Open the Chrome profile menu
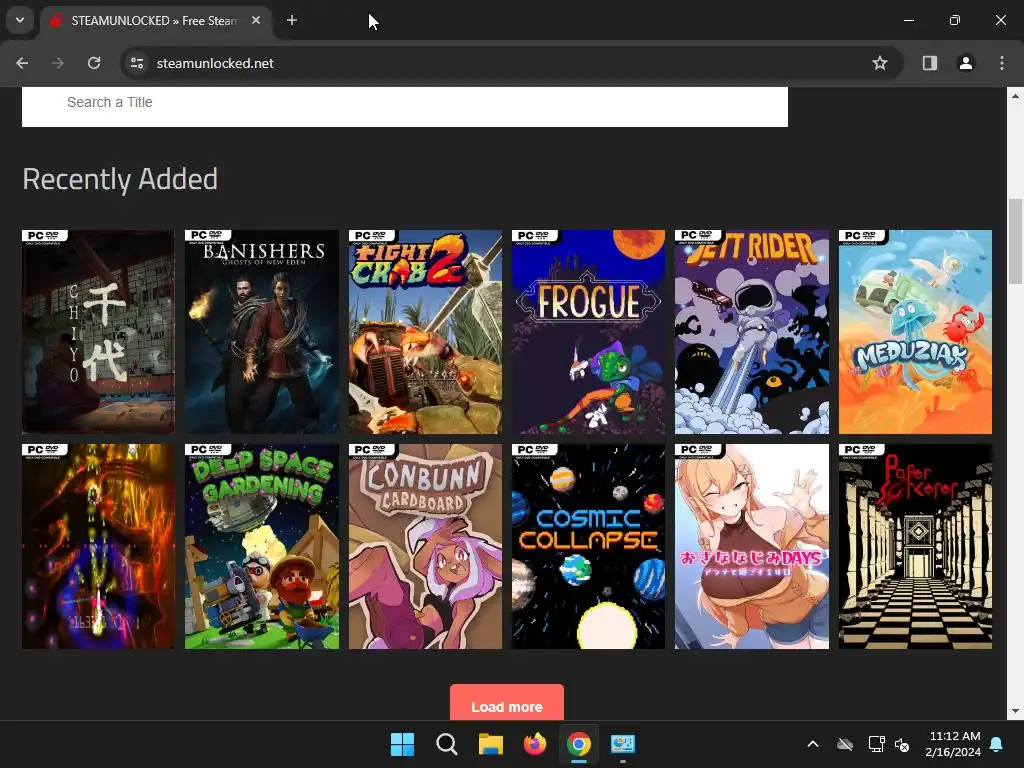 click(x=966, y=63)
